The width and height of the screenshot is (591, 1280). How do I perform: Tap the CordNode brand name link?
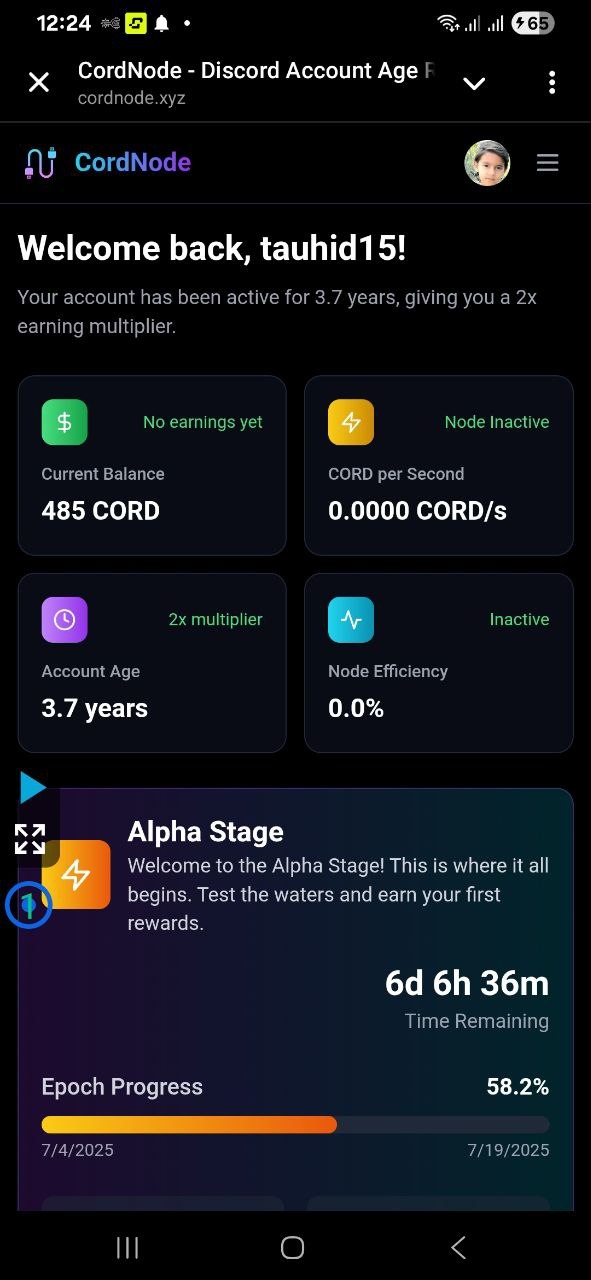pos(133,162)
